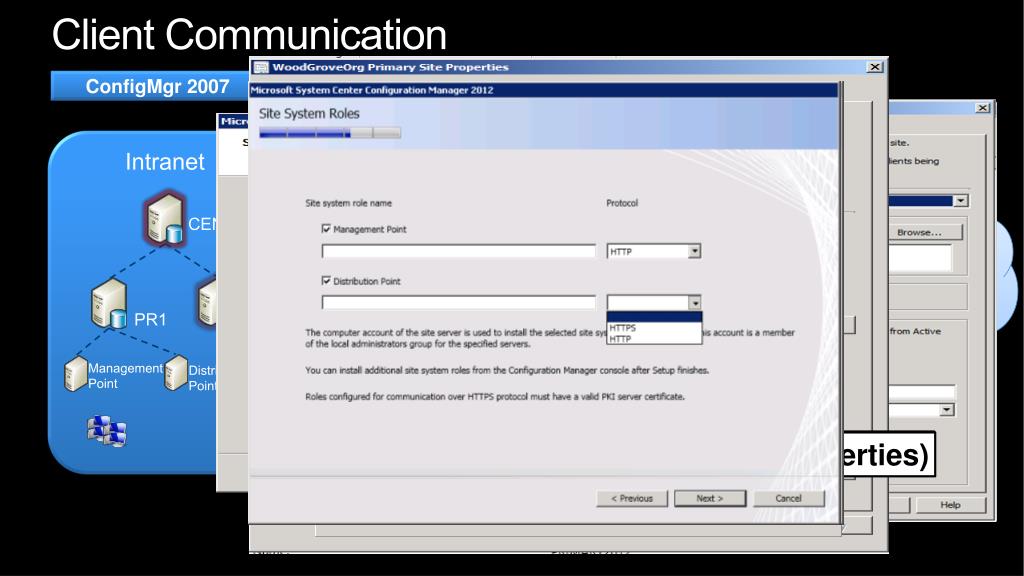Image resolution: width=1024 pixels, height=576 pixels.
Task: Click the PKI server certificate note text
Action: (x=494, y=396)
